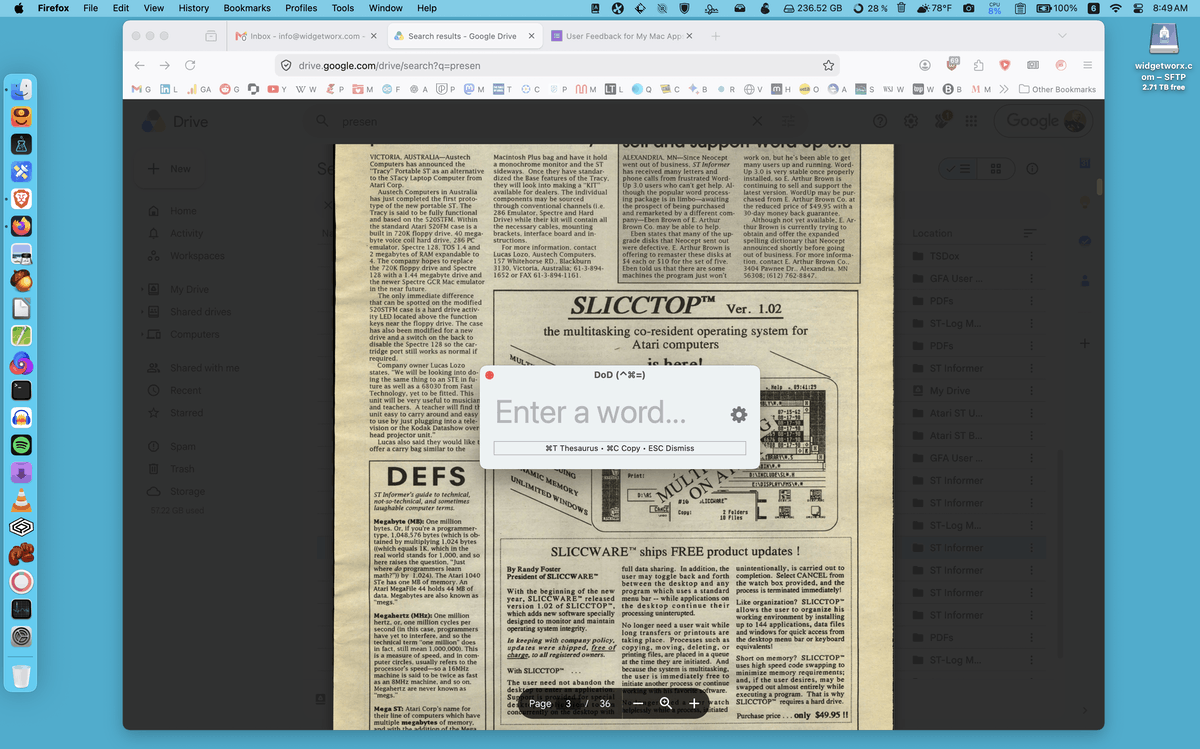Open the History menu
Viewport: 1200px width, 749px height.
click(193, 8)
